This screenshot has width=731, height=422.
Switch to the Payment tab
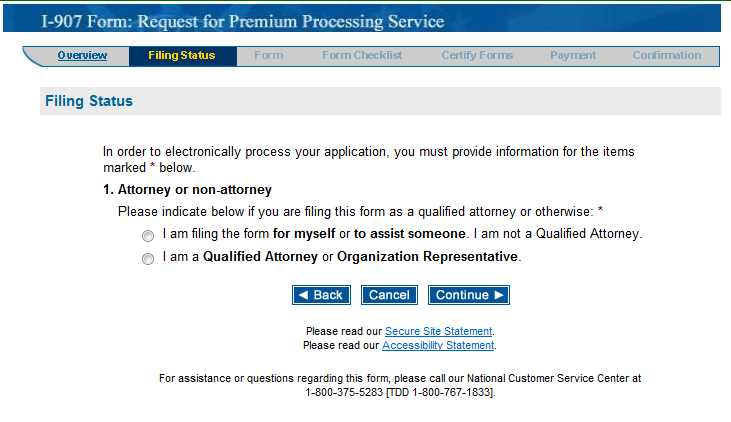point(573,56)
